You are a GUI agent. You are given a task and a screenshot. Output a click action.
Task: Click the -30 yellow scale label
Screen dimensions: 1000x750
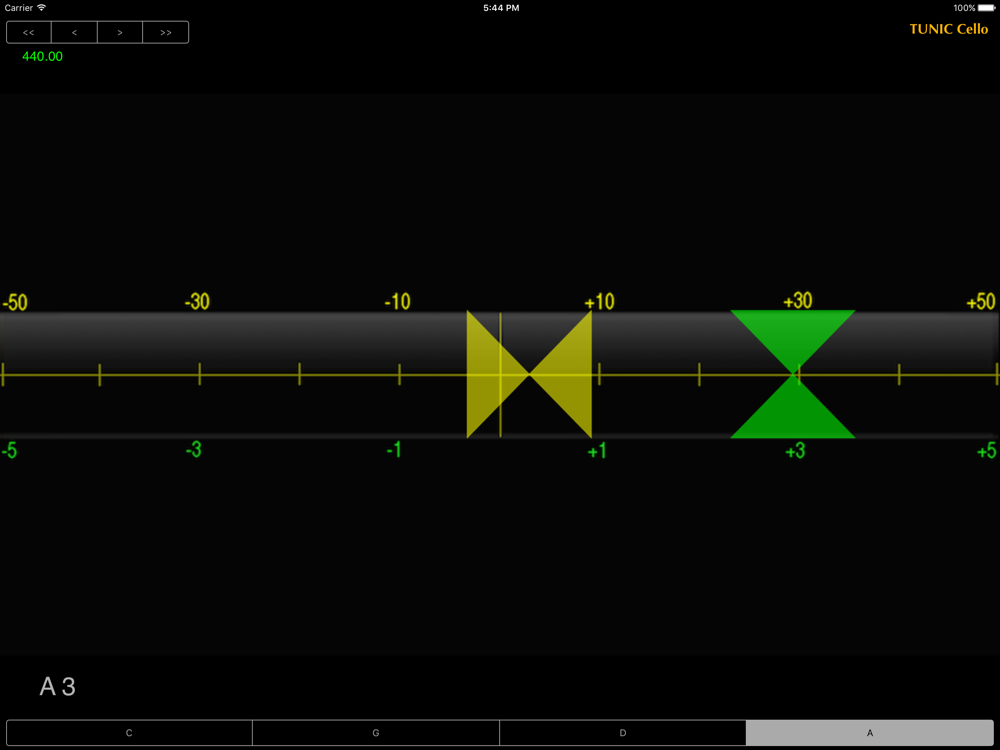tap(197, 302)
